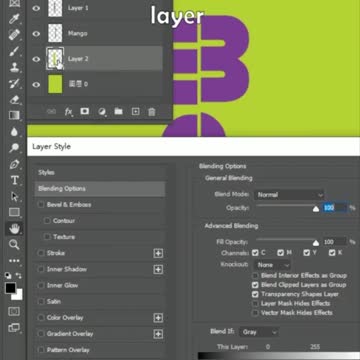Create new adjustment layer
The width and height of the screenshot is (360, 360).
point(102,111)
